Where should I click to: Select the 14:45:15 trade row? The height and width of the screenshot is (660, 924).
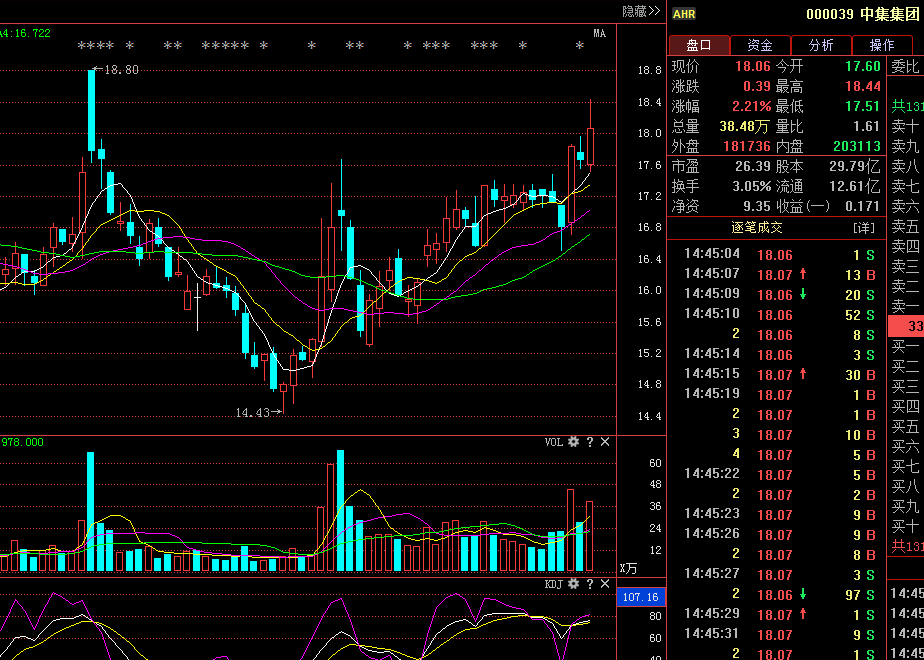point(777,375)
